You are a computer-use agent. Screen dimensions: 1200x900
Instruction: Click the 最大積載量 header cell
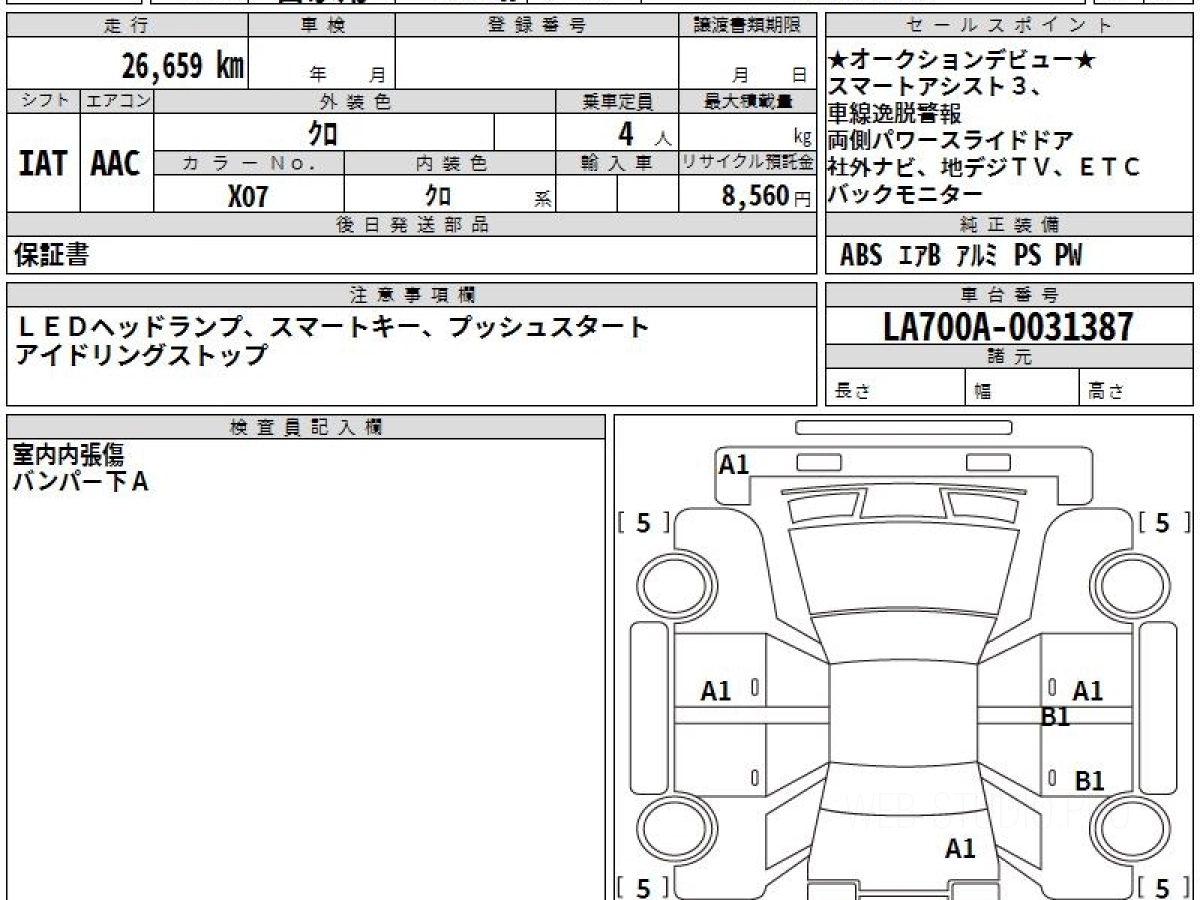coord(747,101)
